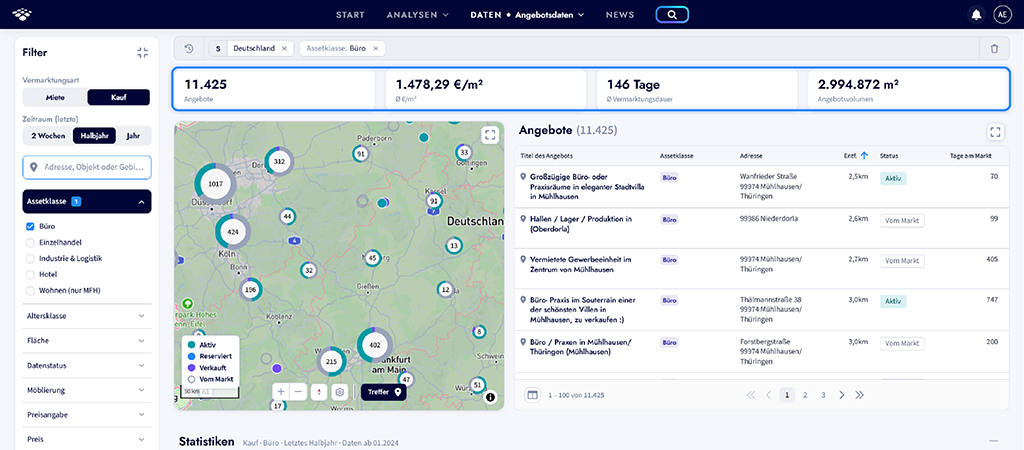Collapse the Filter panel
Image resolution: width=1024 pixels, height=450 pixels.
click(x=143, y=53)
